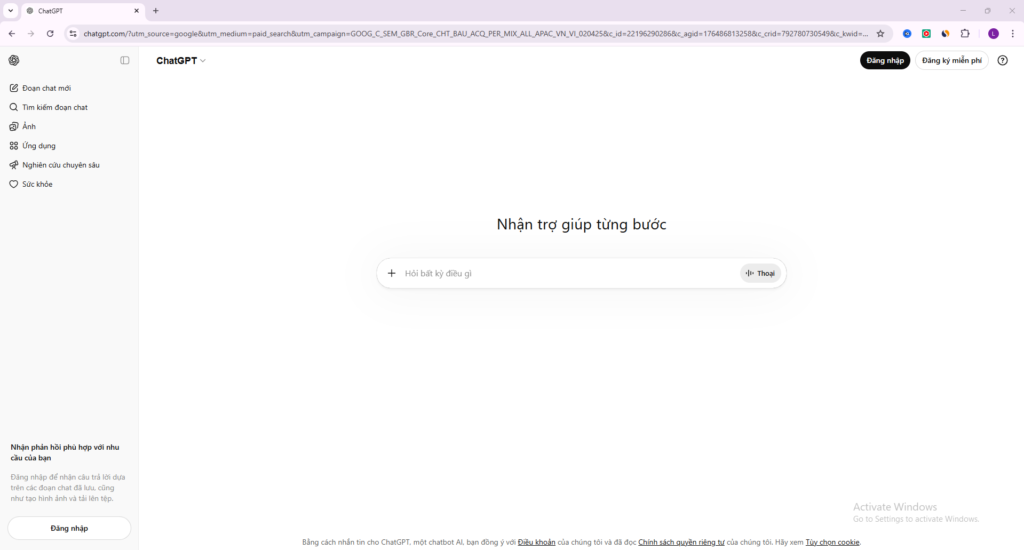This screenshot has width=1024, height=550.
Task: Open the Ứng dụng apps grid icon
Action: click(x=14, y=146)
